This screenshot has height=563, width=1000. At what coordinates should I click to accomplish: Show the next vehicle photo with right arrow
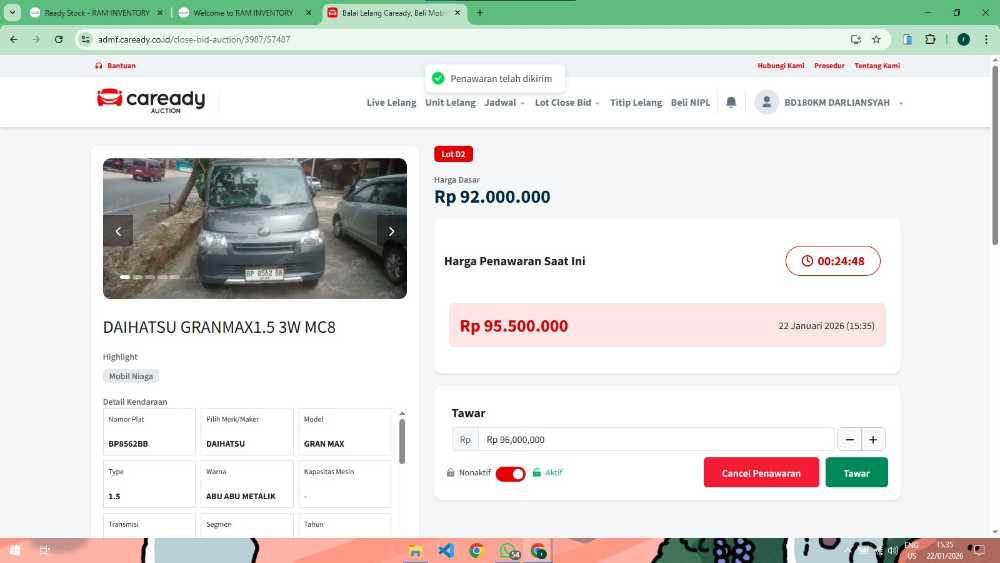coord(391,231)
